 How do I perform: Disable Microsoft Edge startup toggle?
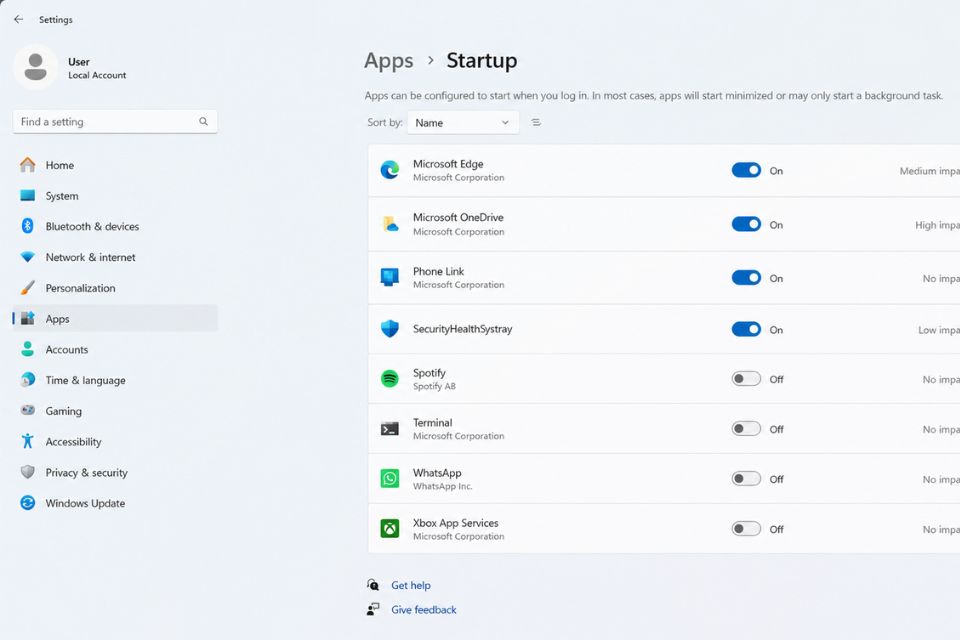click(x=746, y=170)
